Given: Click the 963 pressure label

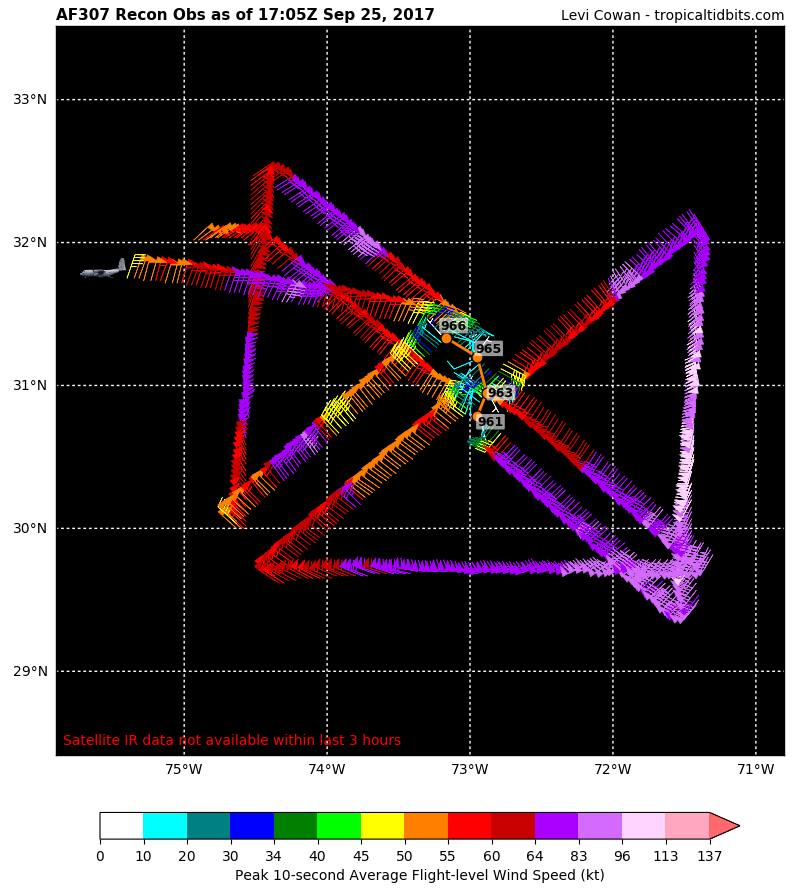Looking at the screenshot, I should click(500, 392).
